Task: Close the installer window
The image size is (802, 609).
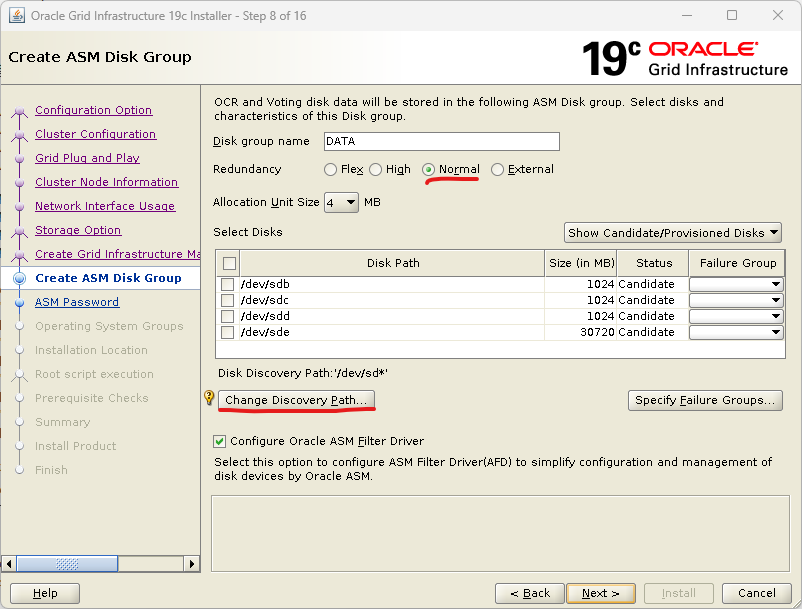Action: (778, 15)
